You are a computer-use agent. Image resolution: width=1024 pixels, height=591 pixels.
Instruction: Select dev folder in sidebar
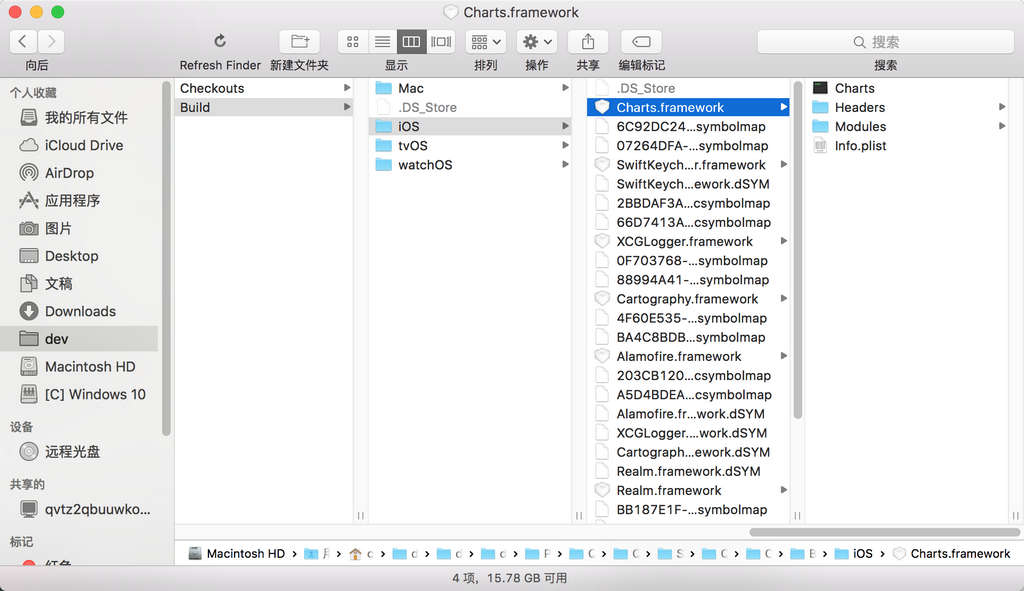[80, 339]
